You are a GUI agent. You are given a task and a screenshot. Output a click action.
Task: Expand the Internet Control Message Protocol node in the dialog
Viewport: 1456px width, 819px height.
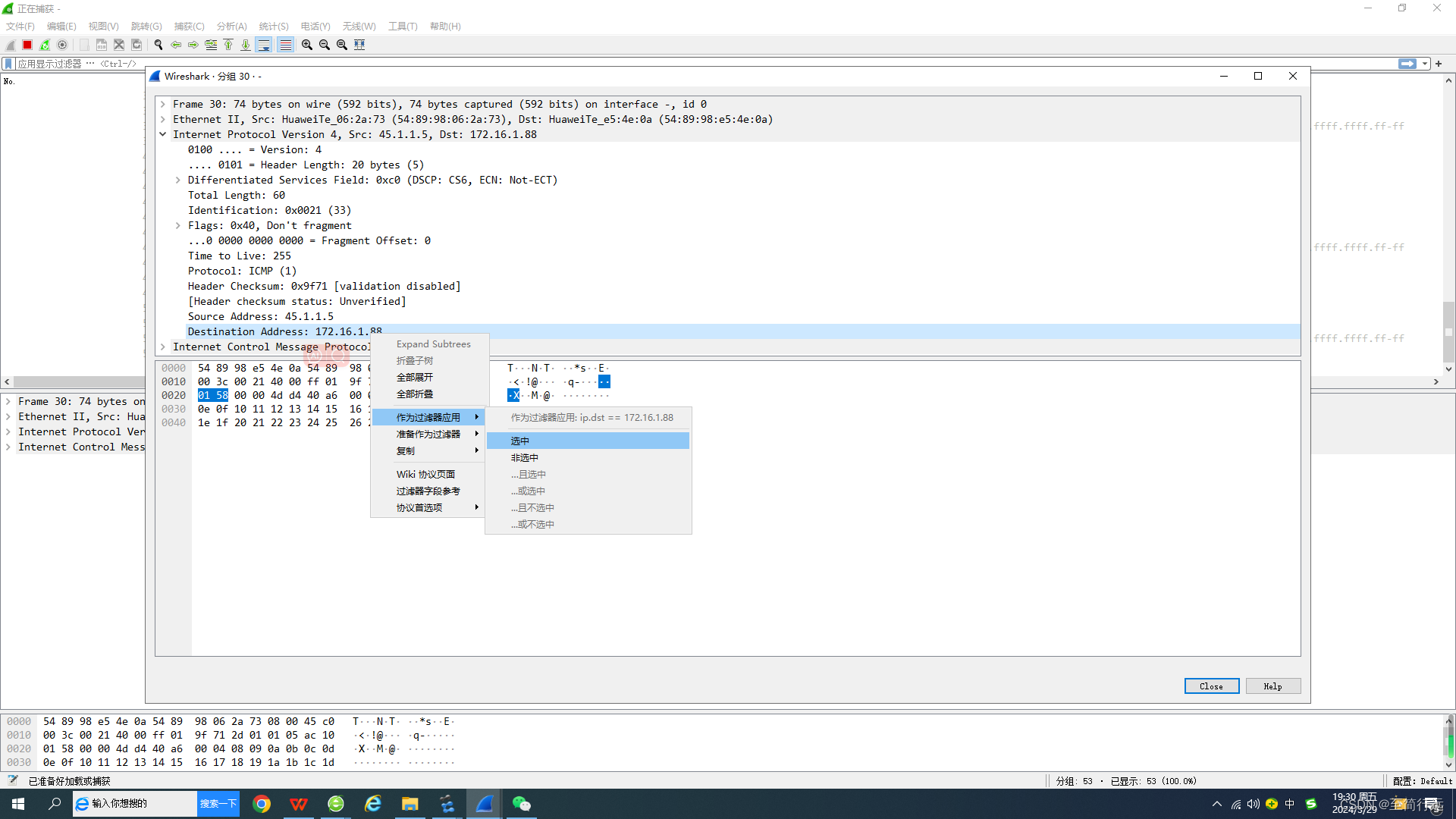point(163,347)
